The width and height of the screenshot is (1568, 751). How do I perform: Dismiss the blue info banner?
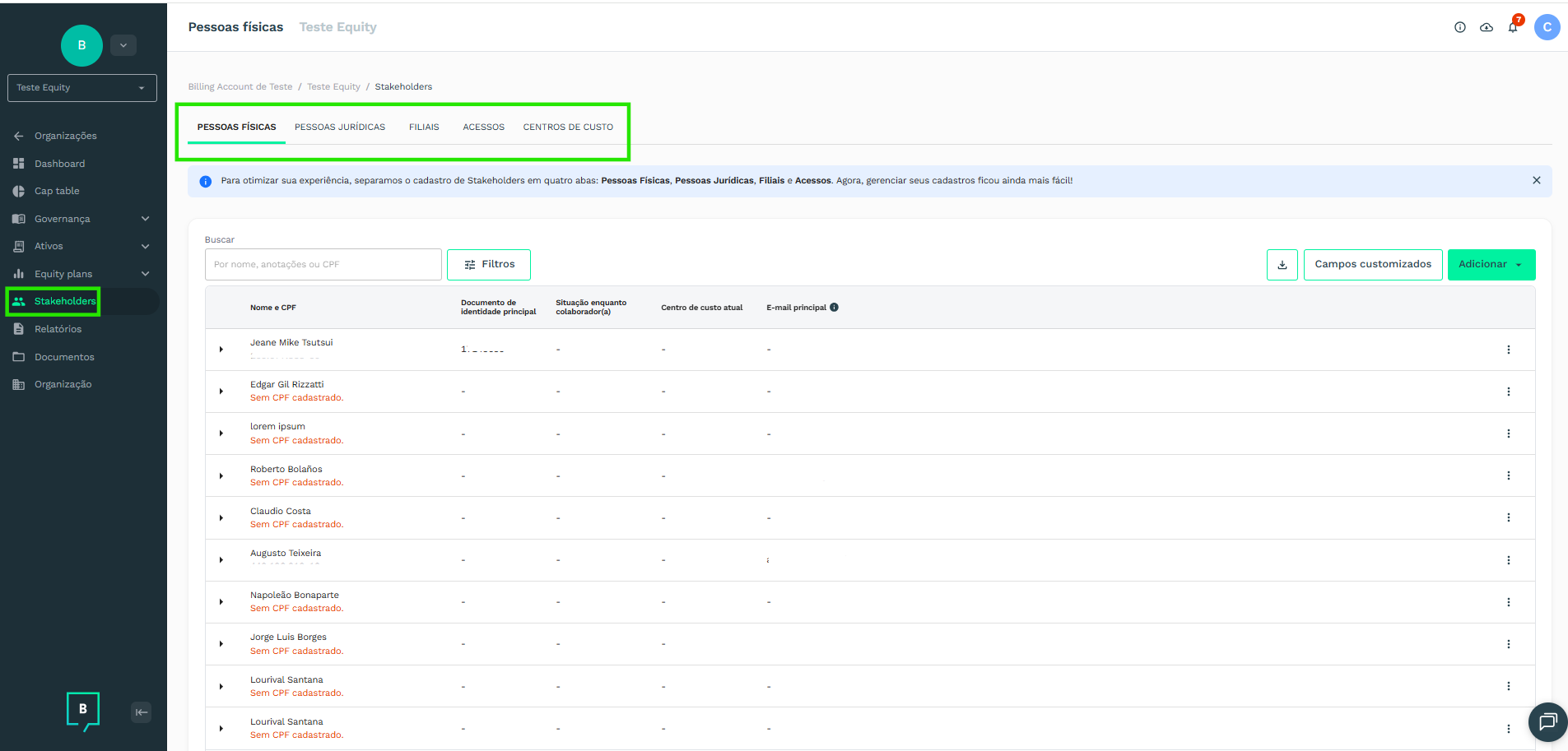[x=1536, y=181]
